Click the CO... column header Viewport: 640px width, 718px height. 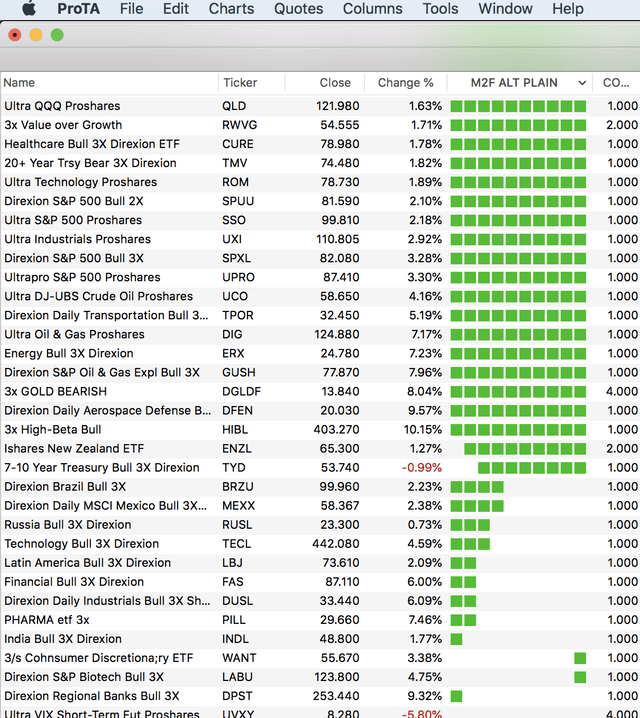pos(616,83)
